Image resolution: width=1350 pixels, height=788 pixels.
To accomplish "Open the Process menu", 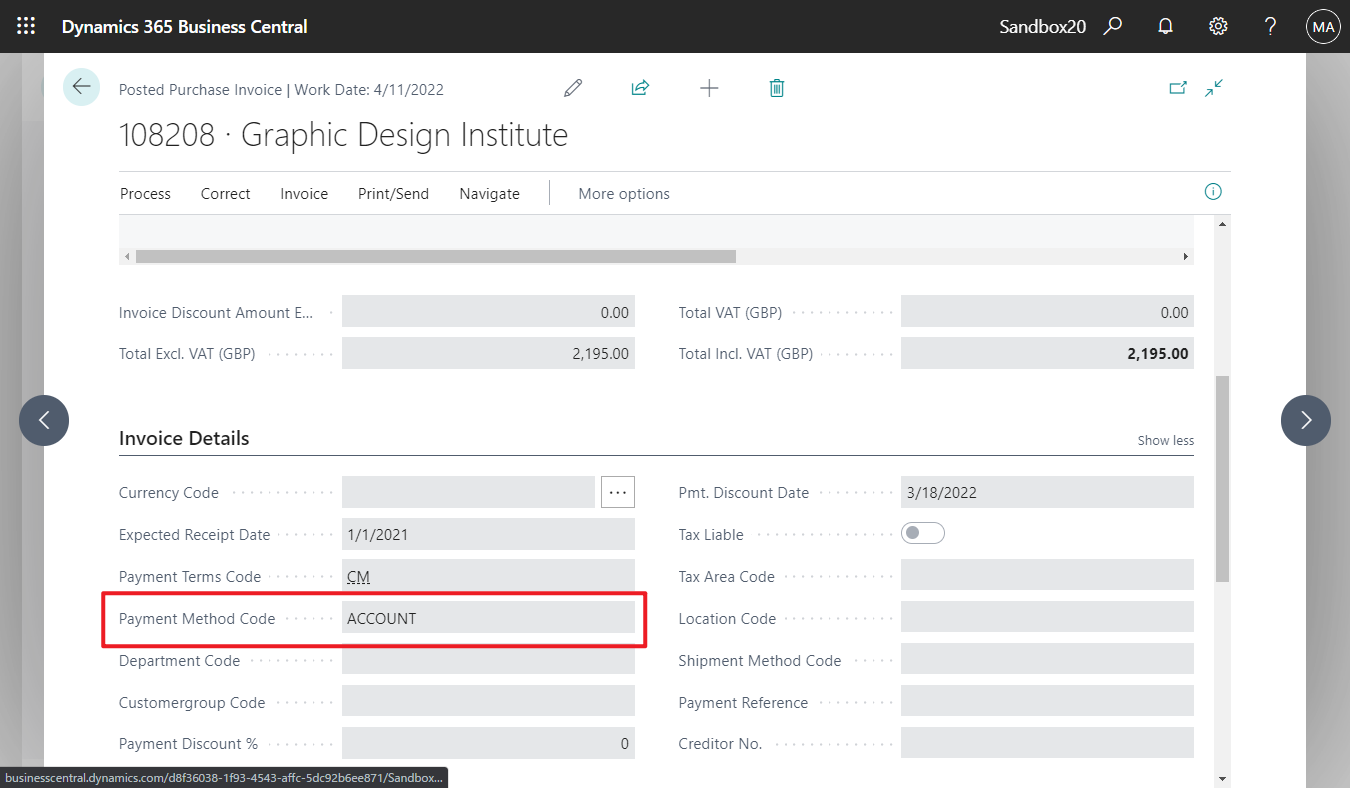I will click(x=144, y=193).
